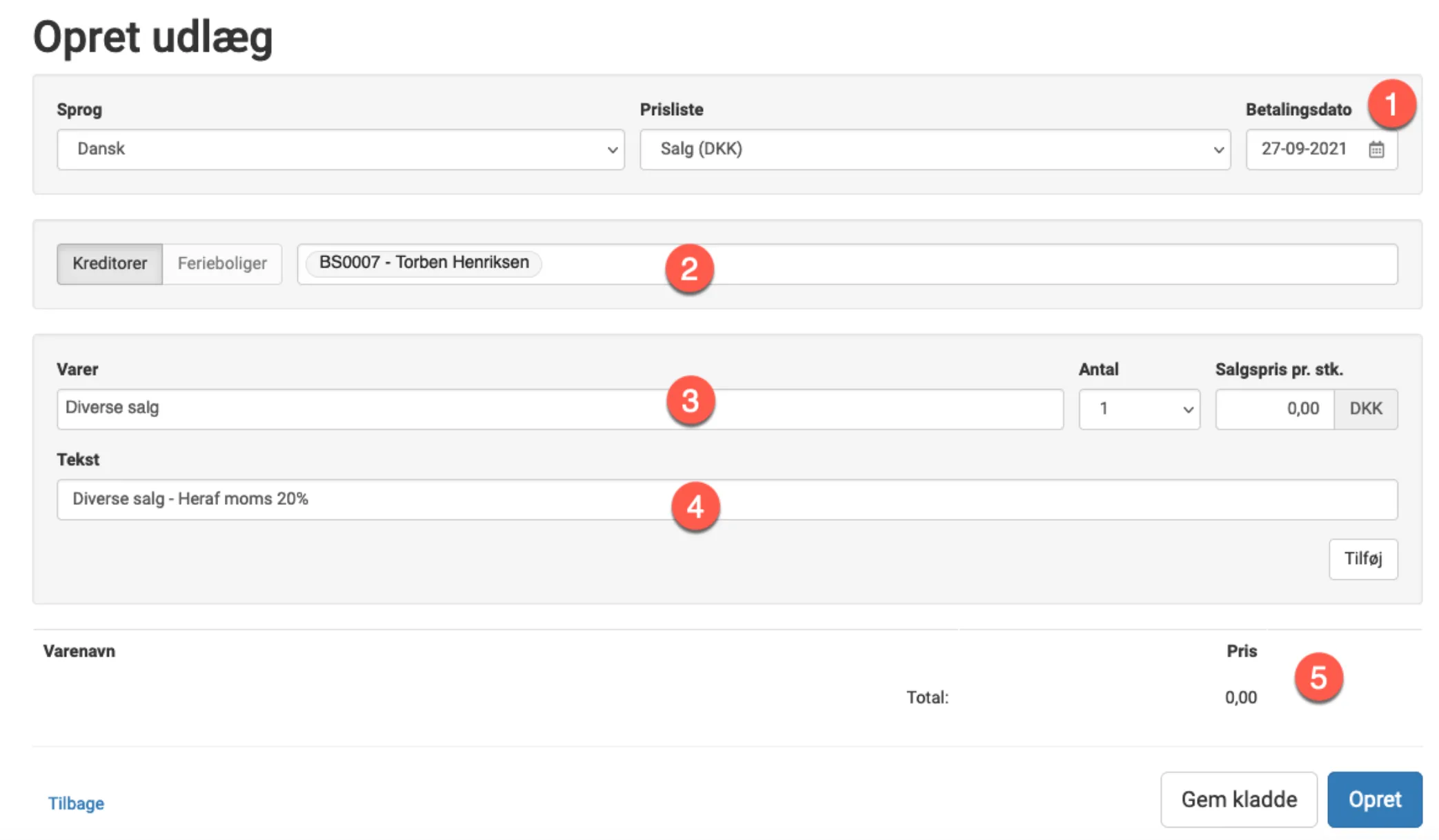Focus the Varer field Diverse salg
The width and height of the screenshot is (1439, 840).
click(359, 409)
